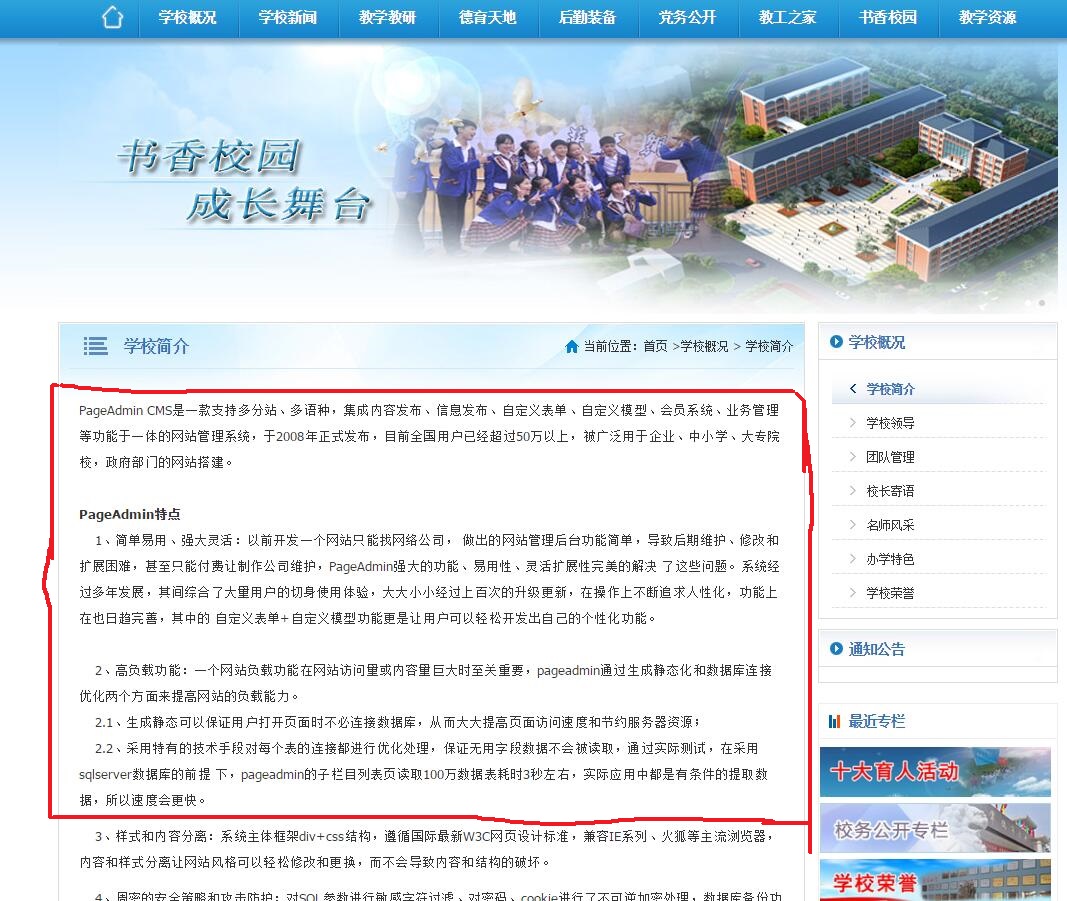The image size is (1067, 901).
Task: Click the home icon in the navigation bar
Action: [x=112, y=17]
